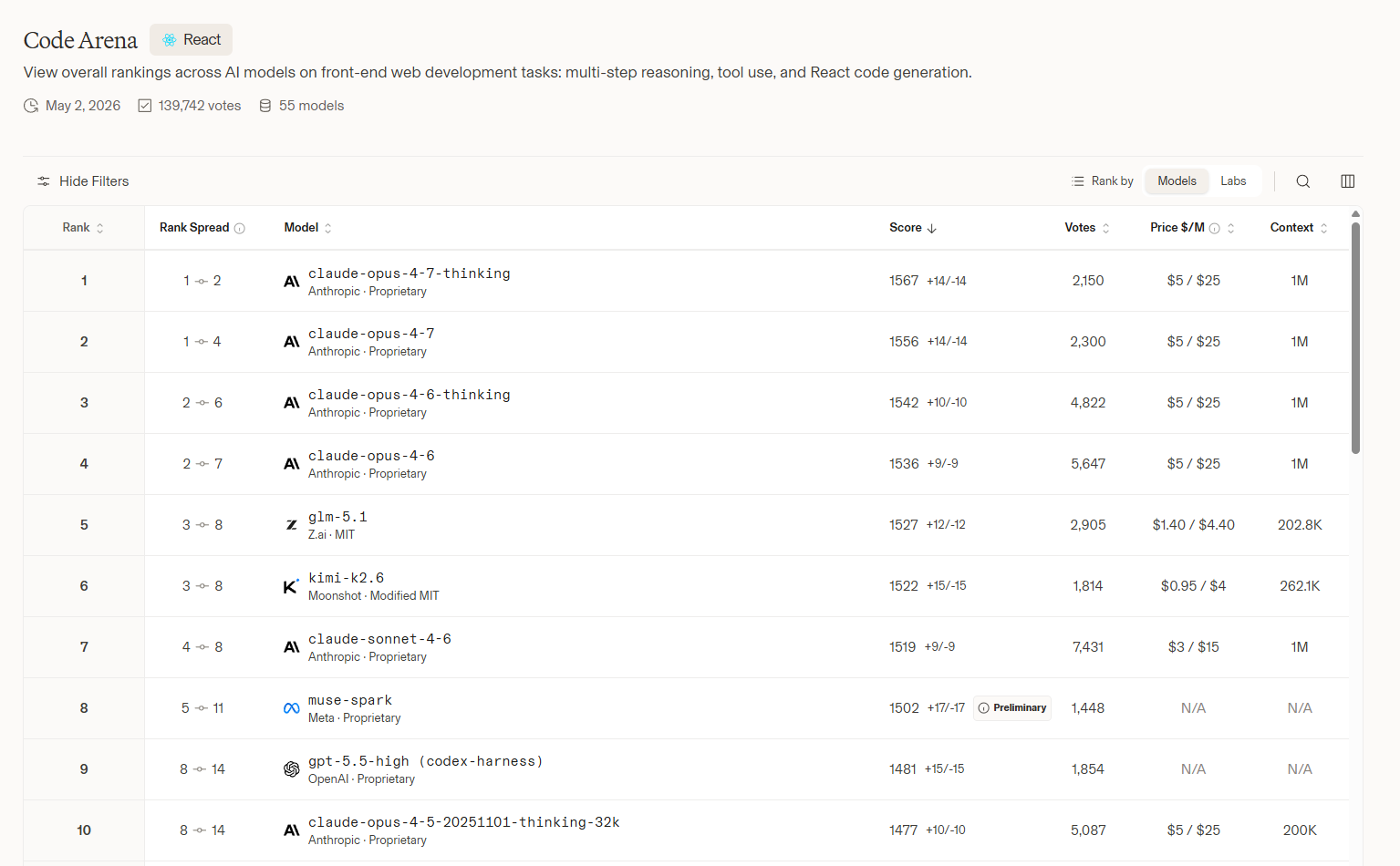Click the Price $/M info icon
This screenshot has height=866, width=1400.
(1214, 229)
